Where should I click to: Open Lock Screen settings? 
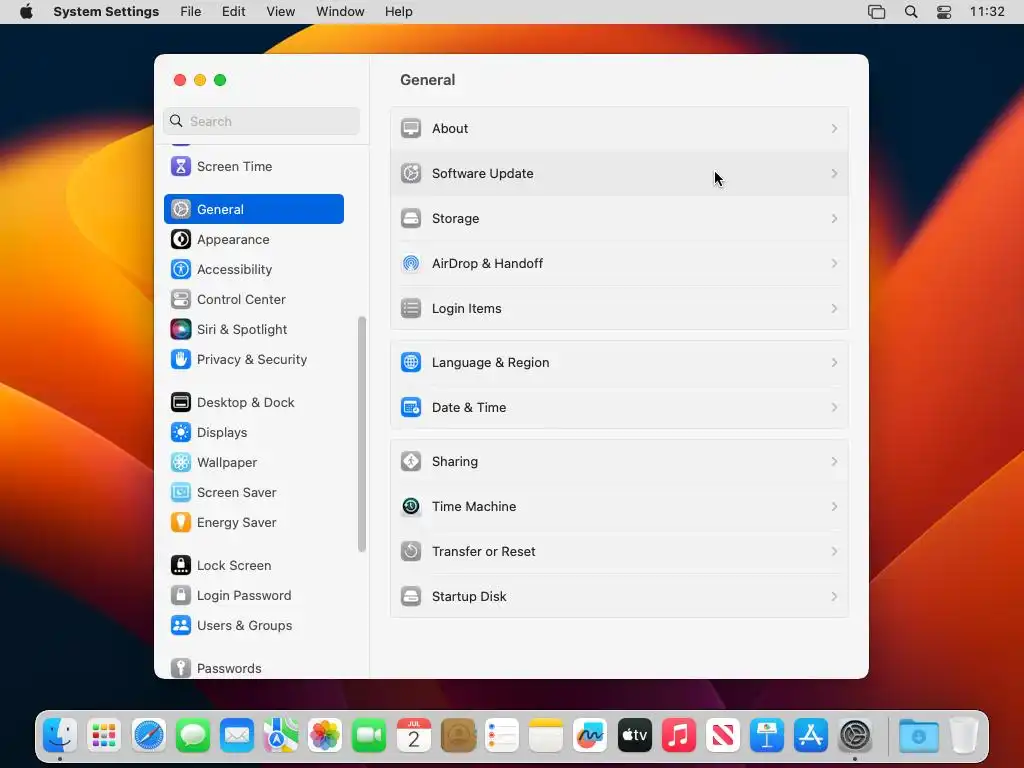[253, 566]
